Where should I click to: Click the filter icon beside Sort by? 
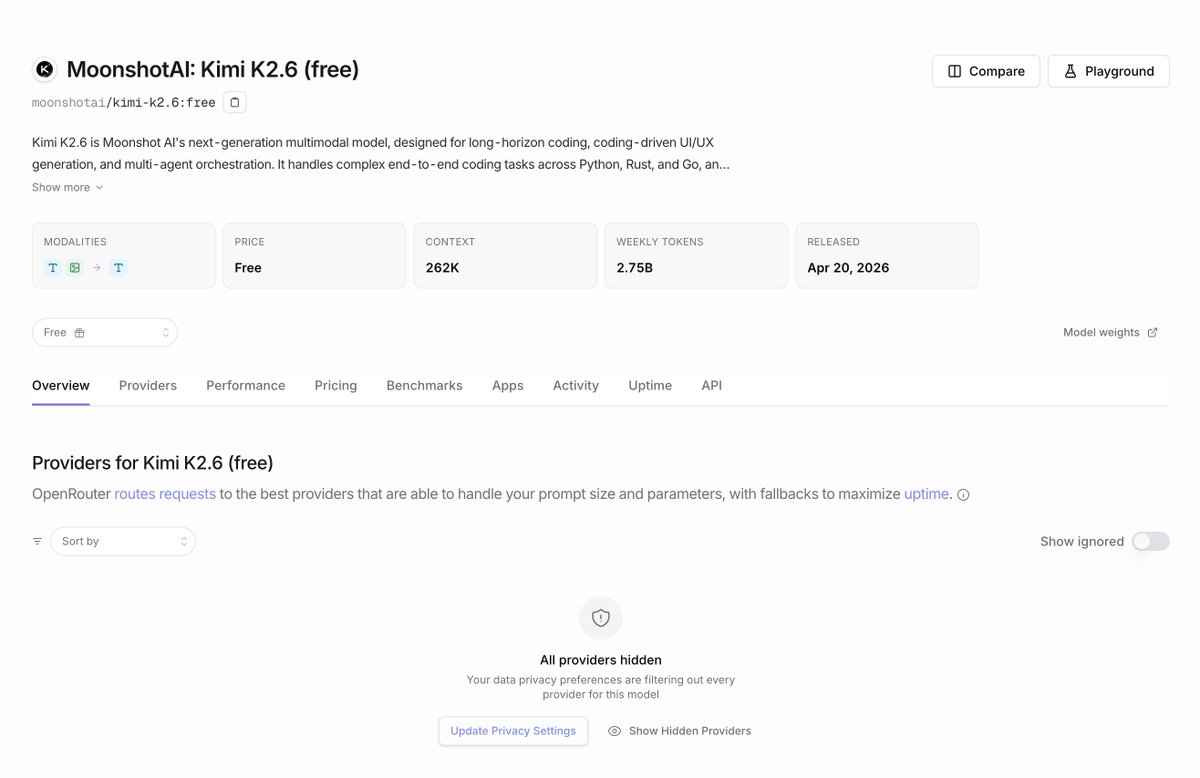point(37,541)
